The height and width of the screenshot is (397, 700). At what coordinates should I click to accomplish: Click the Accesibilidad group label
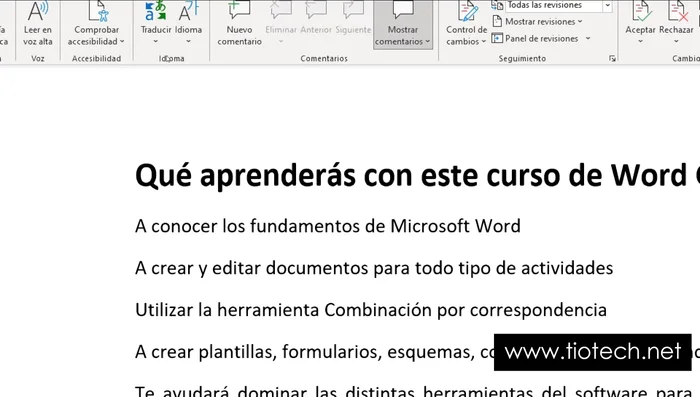[96, 59]
